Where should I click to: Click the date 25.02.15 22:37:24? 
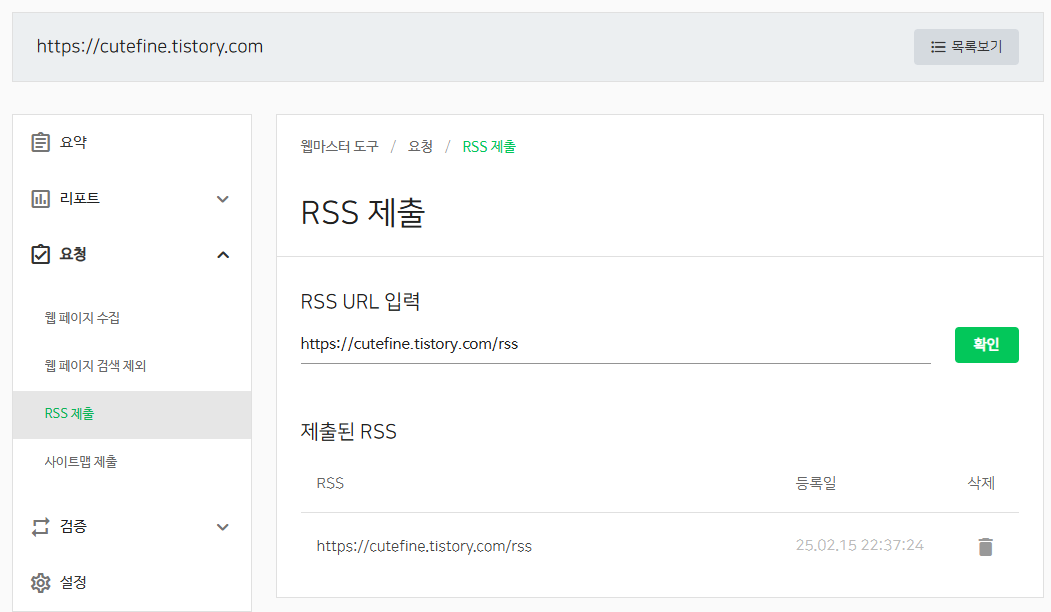(859, 545)
